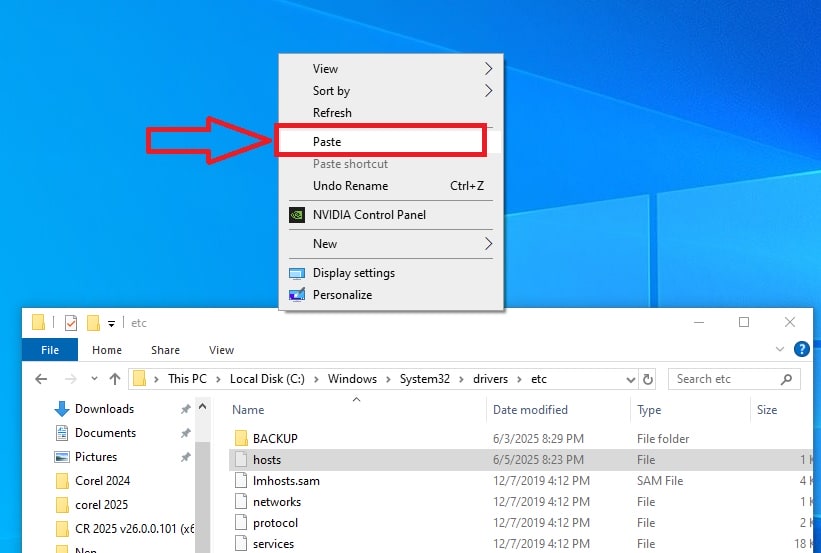Click the Properties quick access icon

(x=71, y=323)
